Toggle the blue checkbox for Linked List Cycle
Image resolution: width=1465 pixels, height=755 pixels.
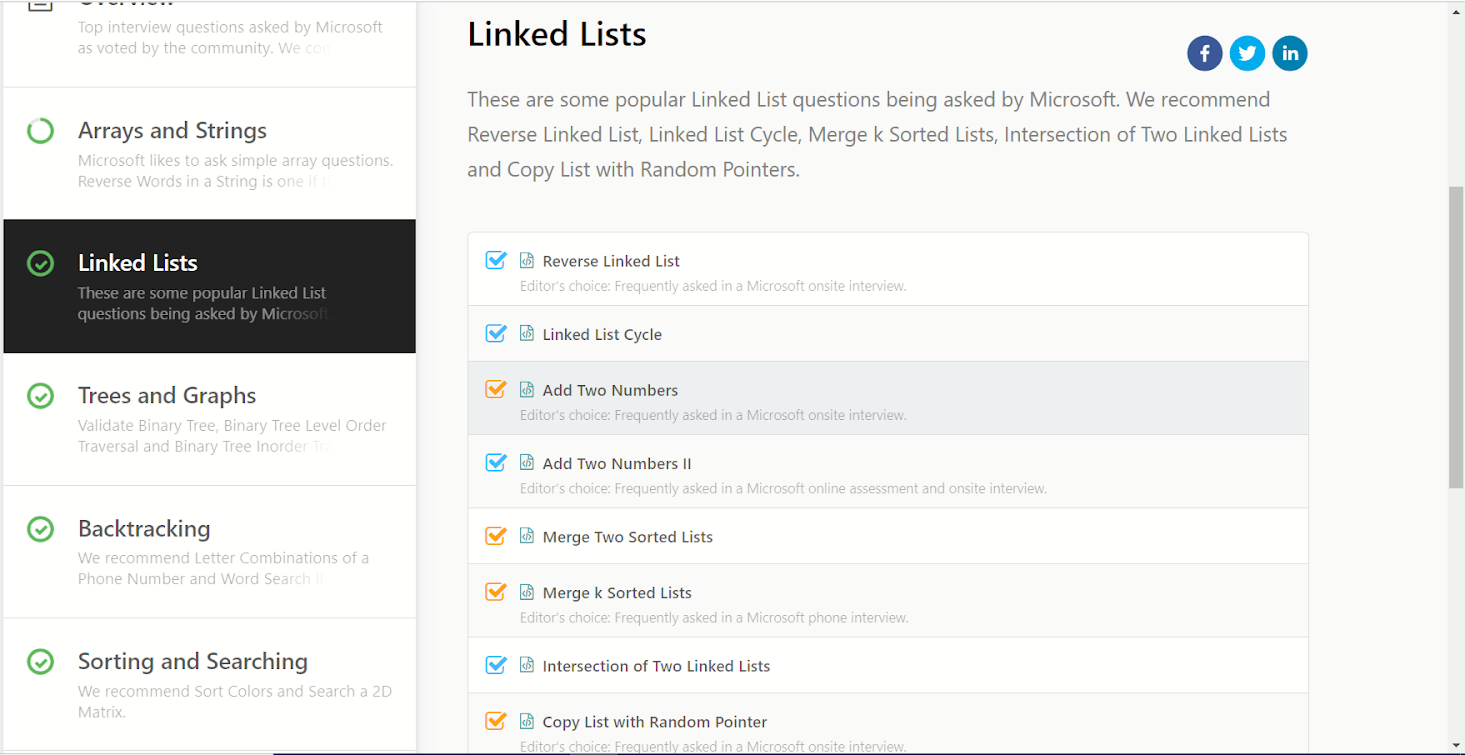pyautogui.click(x=495, y=334)
